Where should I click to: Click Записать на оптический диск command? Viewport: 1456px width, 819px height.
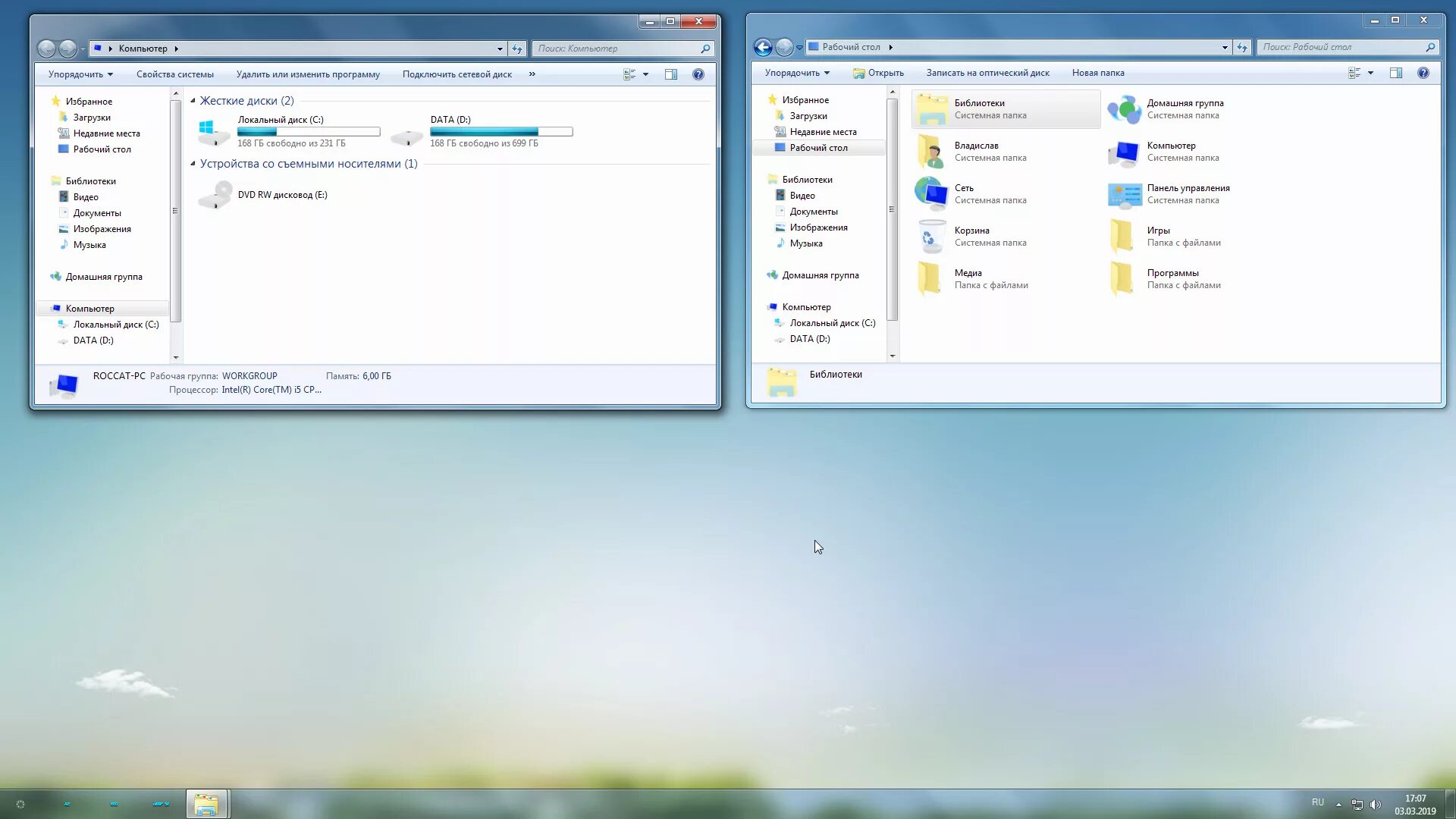[987, 73]
